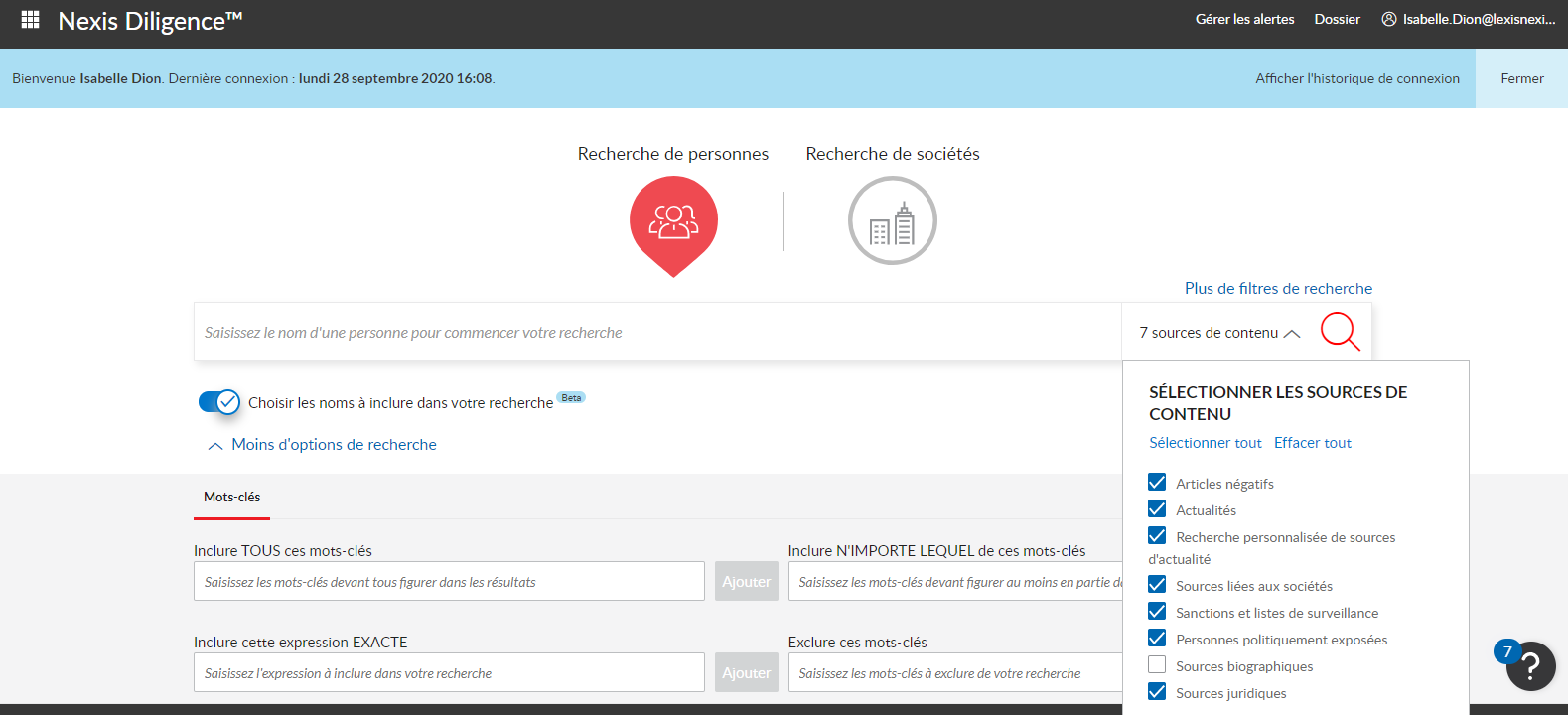The width and height of the screenshot is (1568, 715).
Task: Click Effacer tout link
Action: 1313,443
